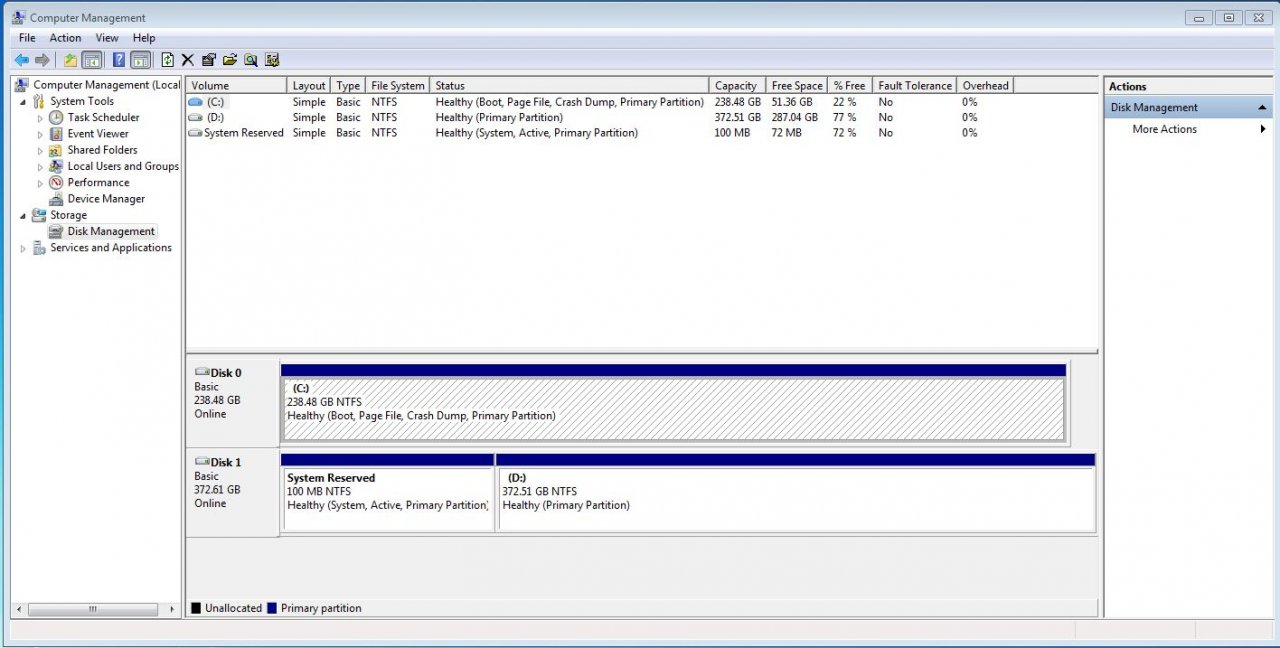Click the Performance monitor icon
The image size is (1280, 648).
click(x=56, y=183)
